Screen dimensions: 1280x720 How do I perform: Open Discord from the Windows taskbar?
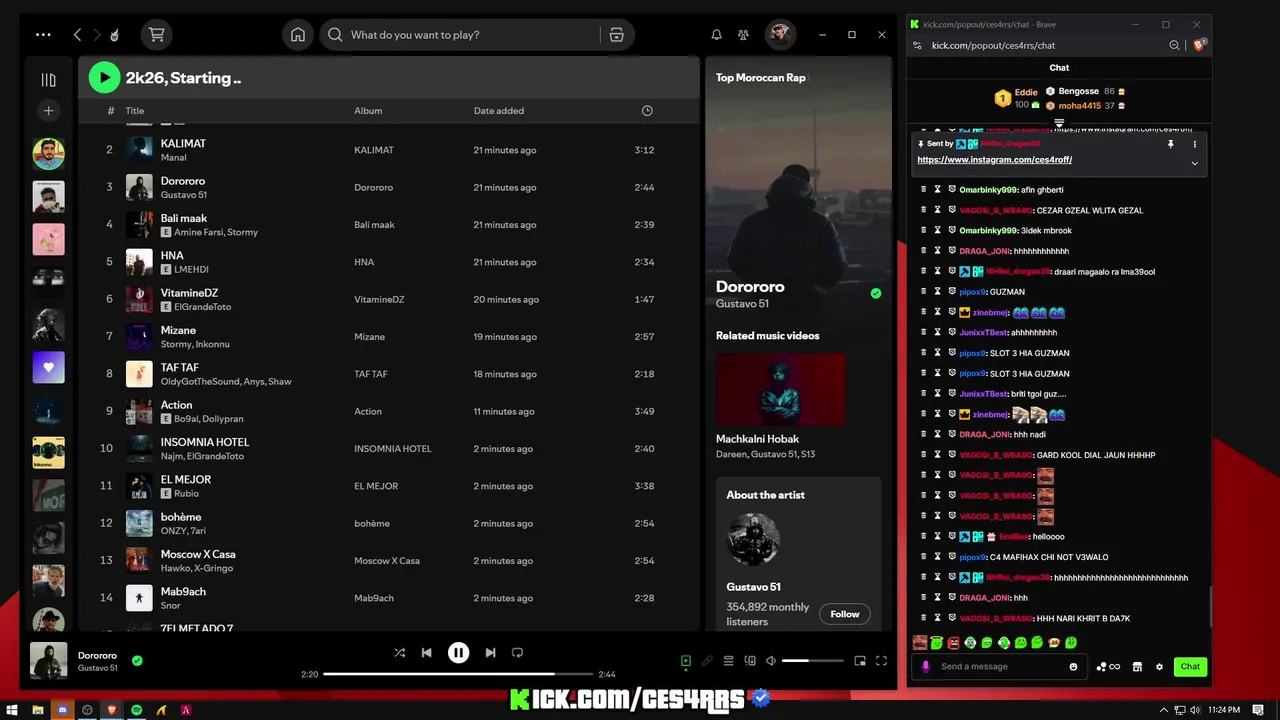pyautogui.click(x=62, y=710)
